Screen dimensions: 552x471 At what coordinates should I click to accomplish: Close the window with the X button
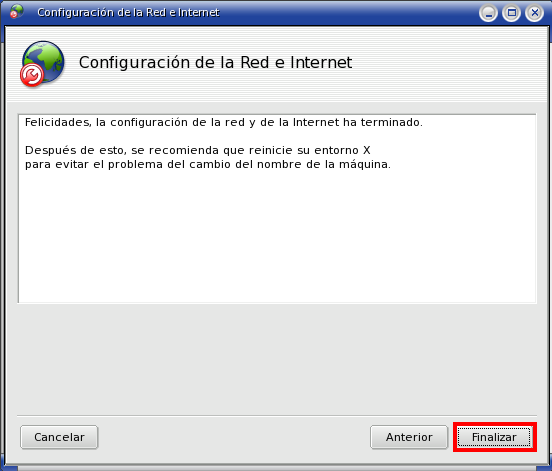click(x=534, y=13)
